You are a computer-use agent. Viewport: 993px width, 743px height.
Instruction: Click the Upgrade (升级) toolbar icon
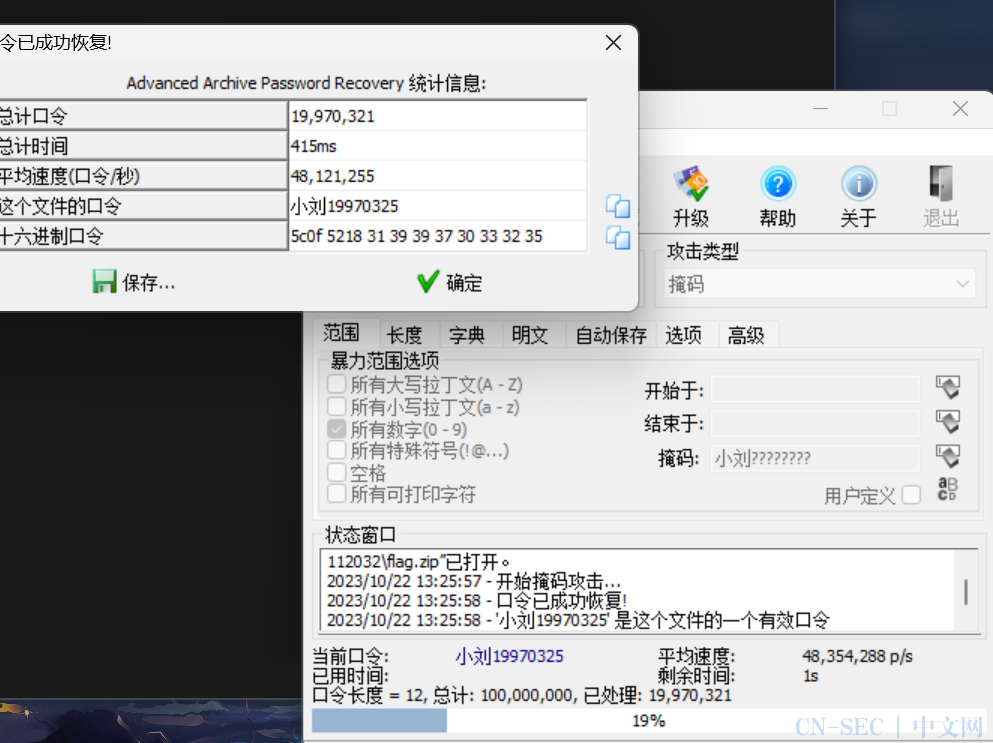coord(690,186)
